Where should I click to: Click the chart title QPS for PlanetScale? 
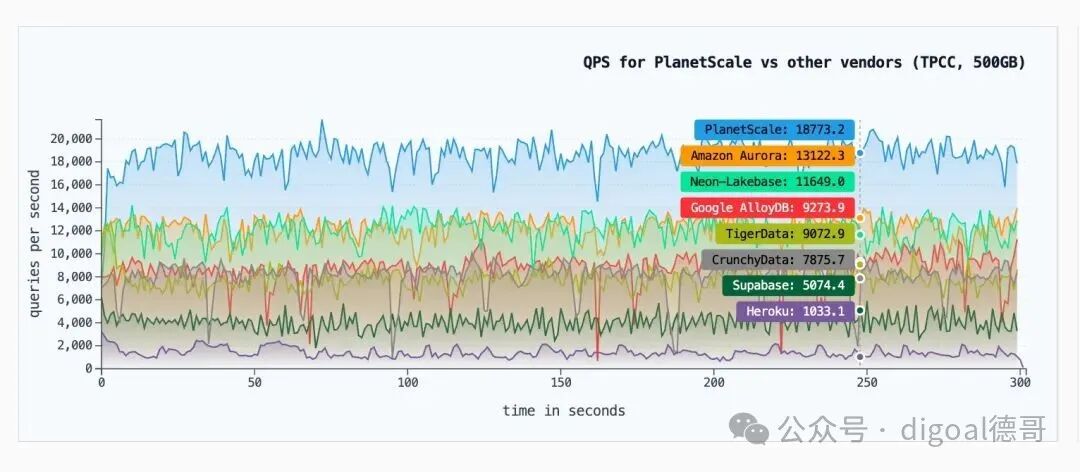coord(804,63)
